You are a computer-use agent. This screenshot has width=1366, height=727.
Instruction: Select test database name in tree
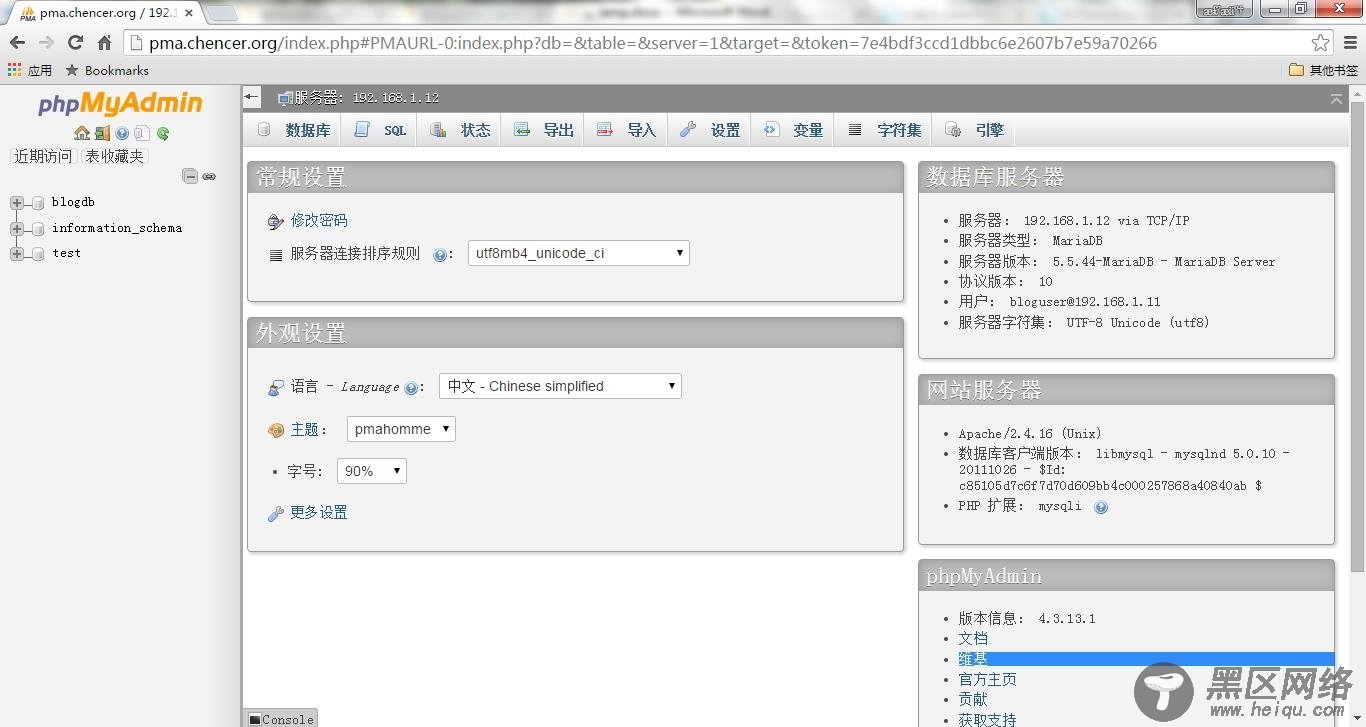66,253
